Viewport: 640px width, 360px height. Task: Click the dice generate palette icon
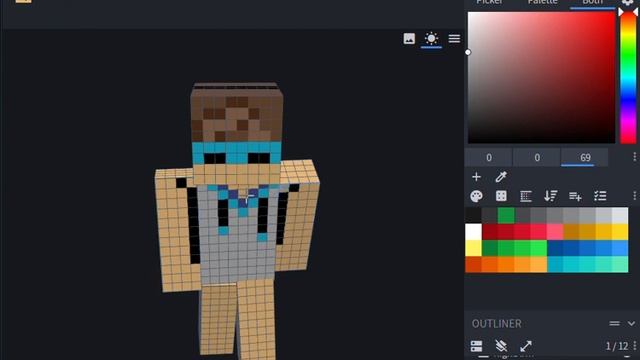point(501,196)
